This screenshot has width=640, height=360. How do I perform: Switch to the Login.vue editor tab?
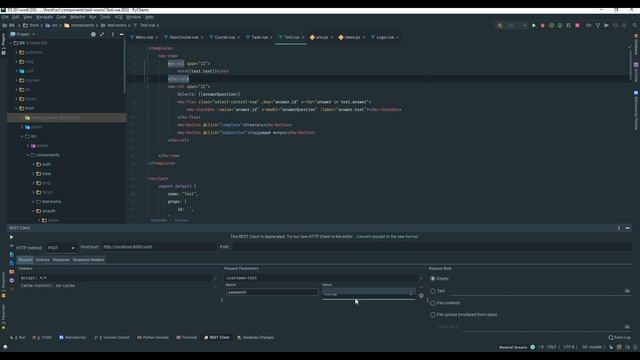coord(385,37)
